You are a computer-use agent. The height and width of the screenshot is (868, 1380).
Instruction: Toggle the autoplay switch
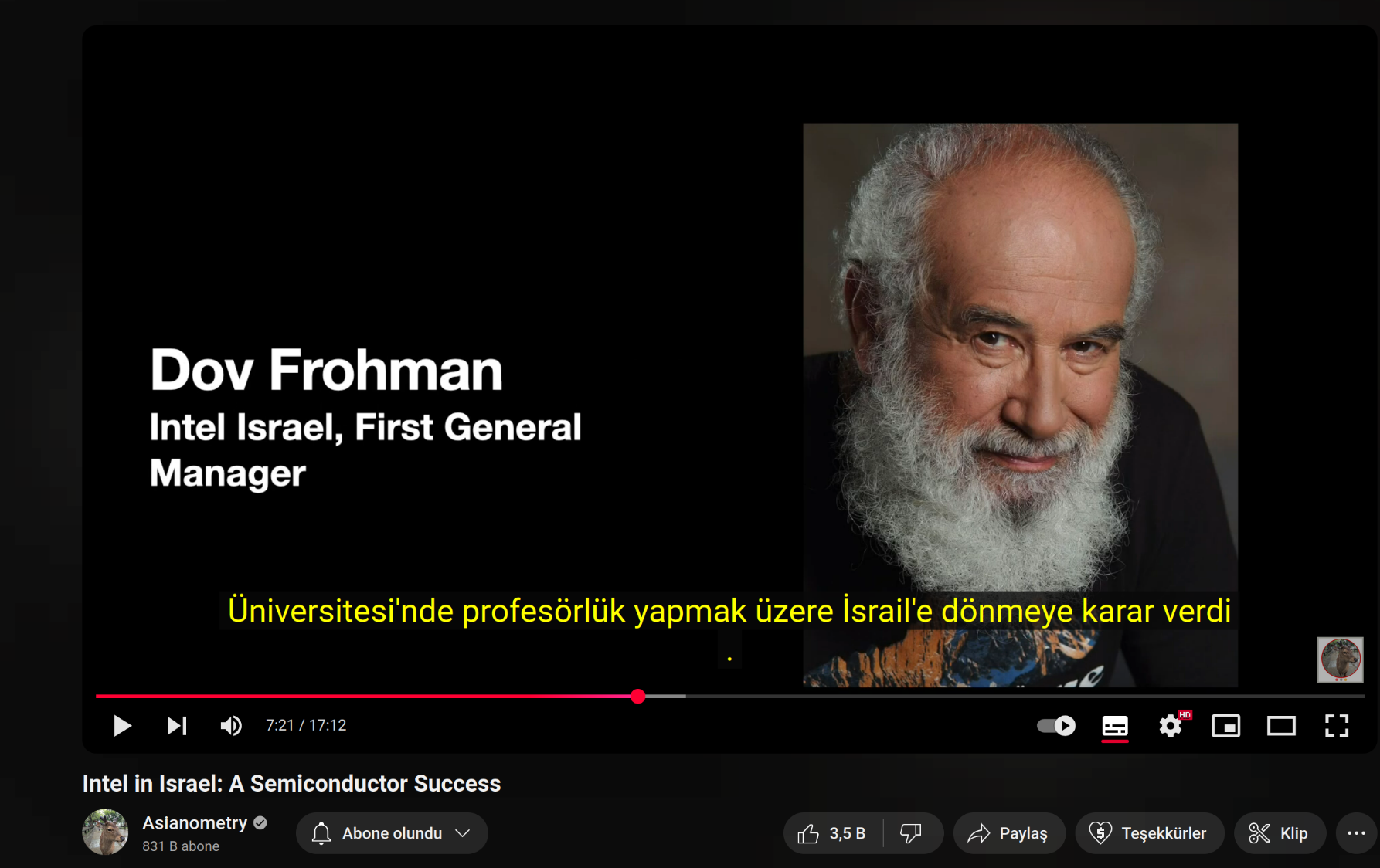(x=1056, y=726)
